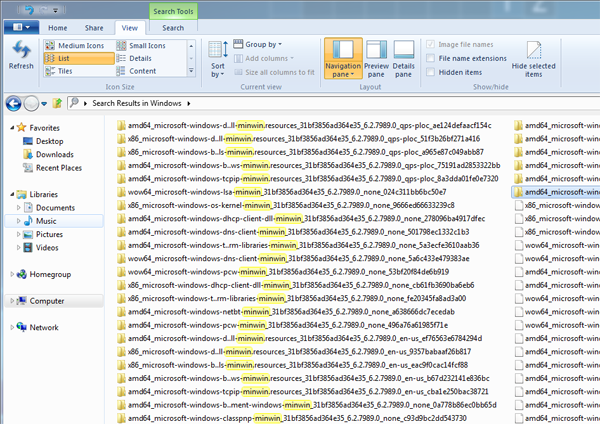Click folder icon of wow64 pcw-minwin item

[121, 272]
